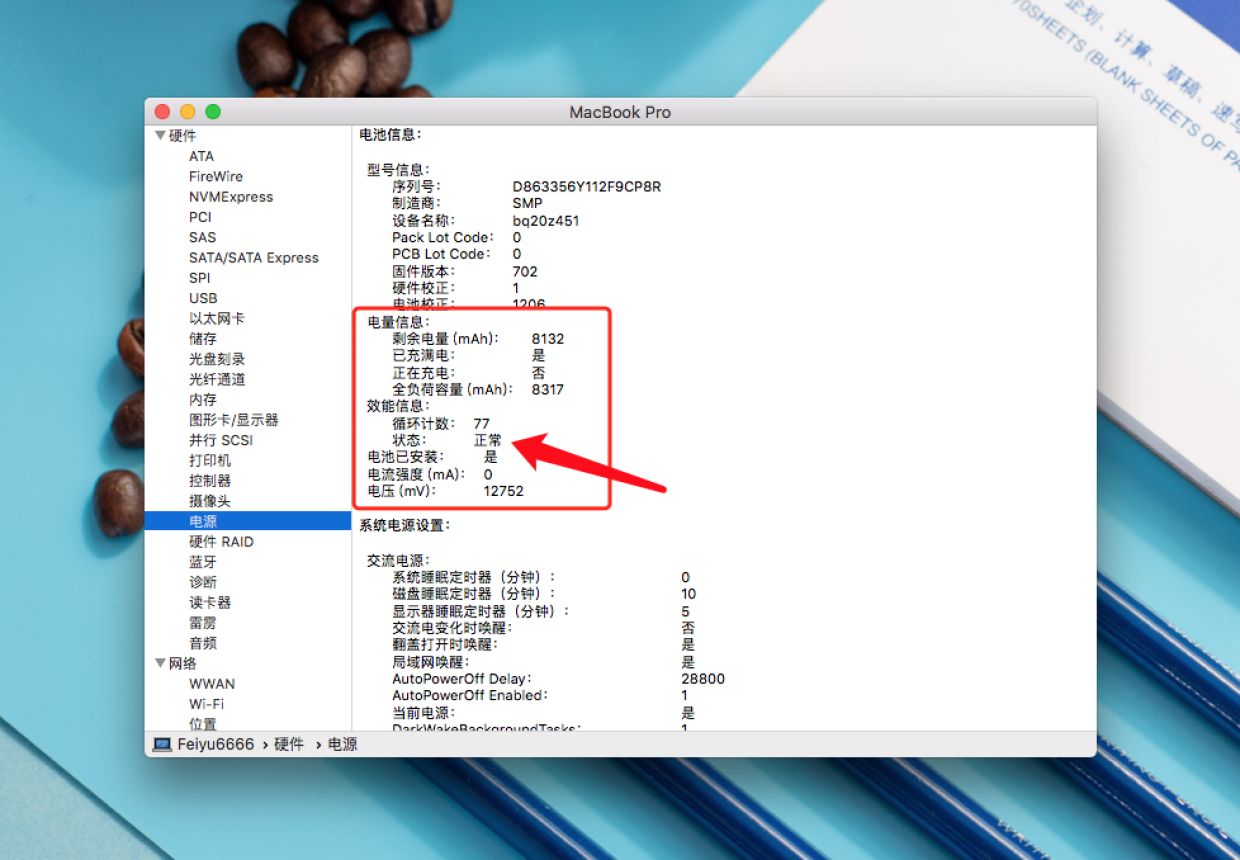Click the 循环计数 value 77
1240x860 pixels.
[482, 424]
